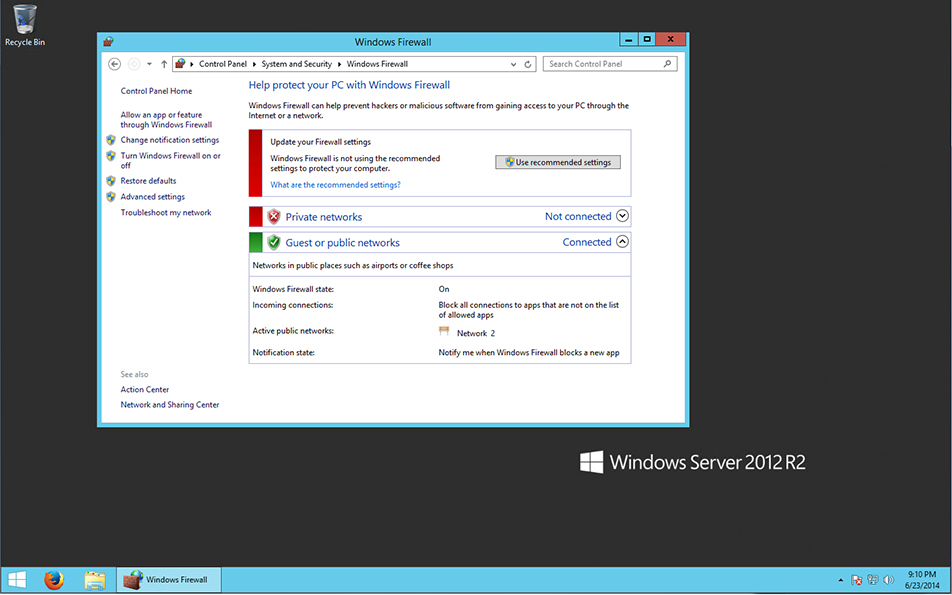Image resolution: width=952 pixels, height=595 pixels.
Task: Click shield icon beside Change notification settings
Action: pos(110,140)
